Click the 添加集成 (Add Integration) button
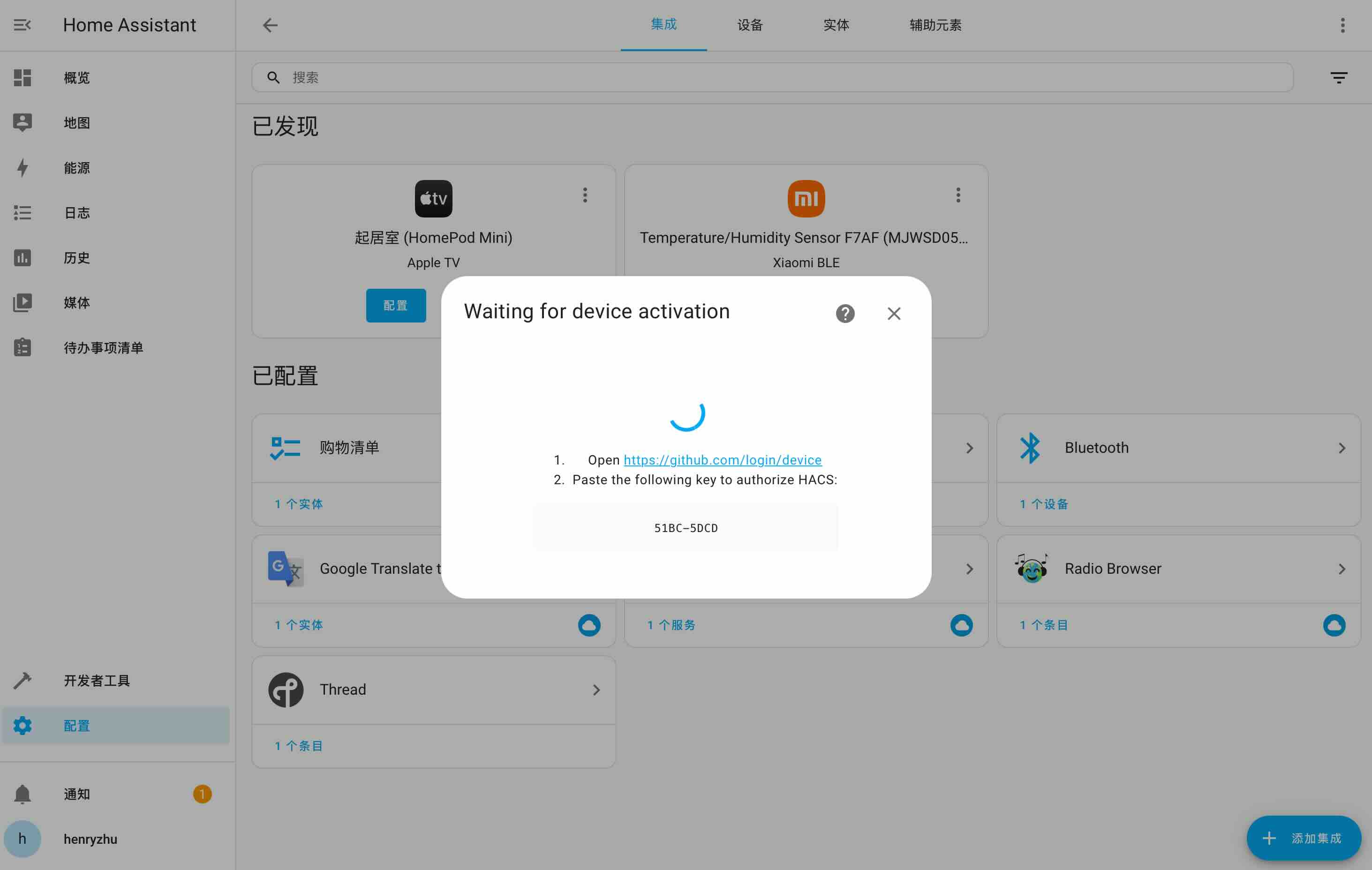 coord(1303,838)
